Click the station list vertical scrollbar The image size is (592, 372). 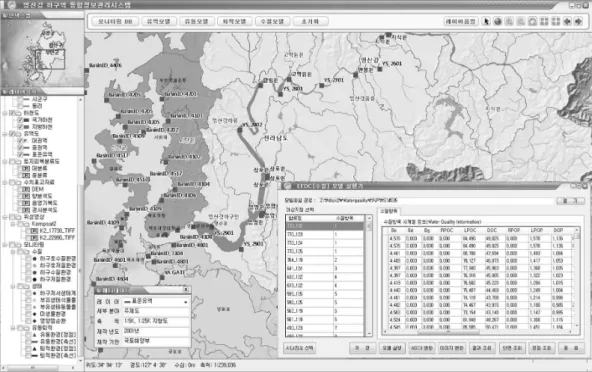[369, 276]
